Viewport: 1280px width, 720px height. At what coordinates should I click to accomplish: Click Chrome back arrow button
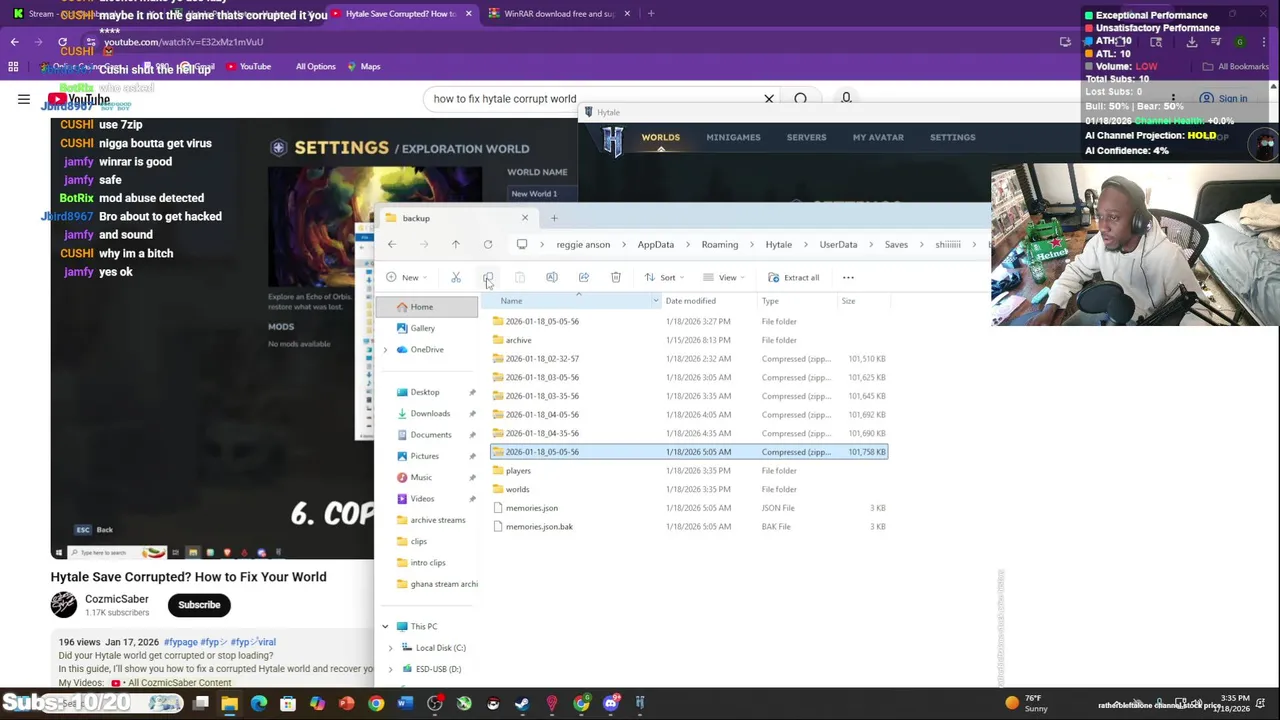[x=14, y=42]
